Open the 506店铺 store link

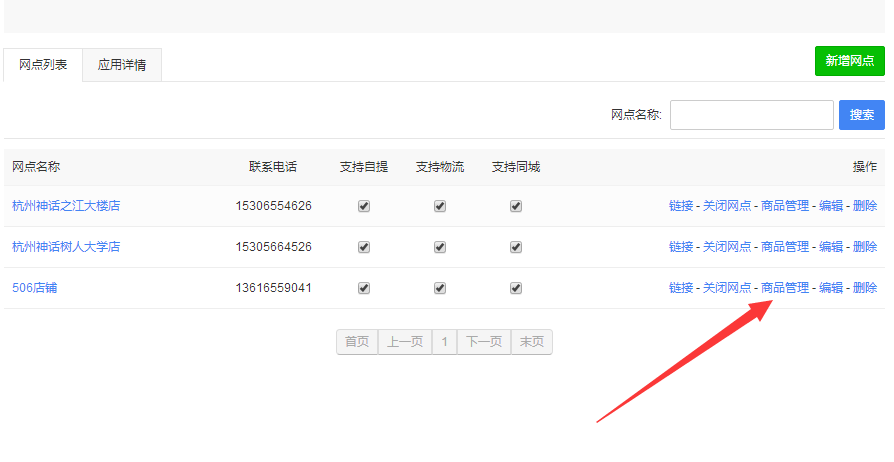[34, 288]
